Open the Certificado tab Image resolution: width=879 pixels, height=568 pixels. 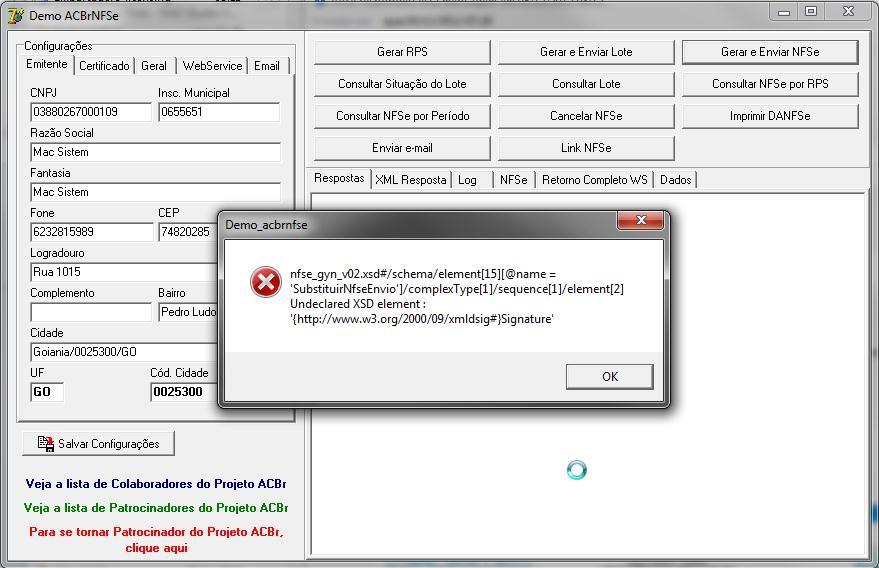click(104, 66)
